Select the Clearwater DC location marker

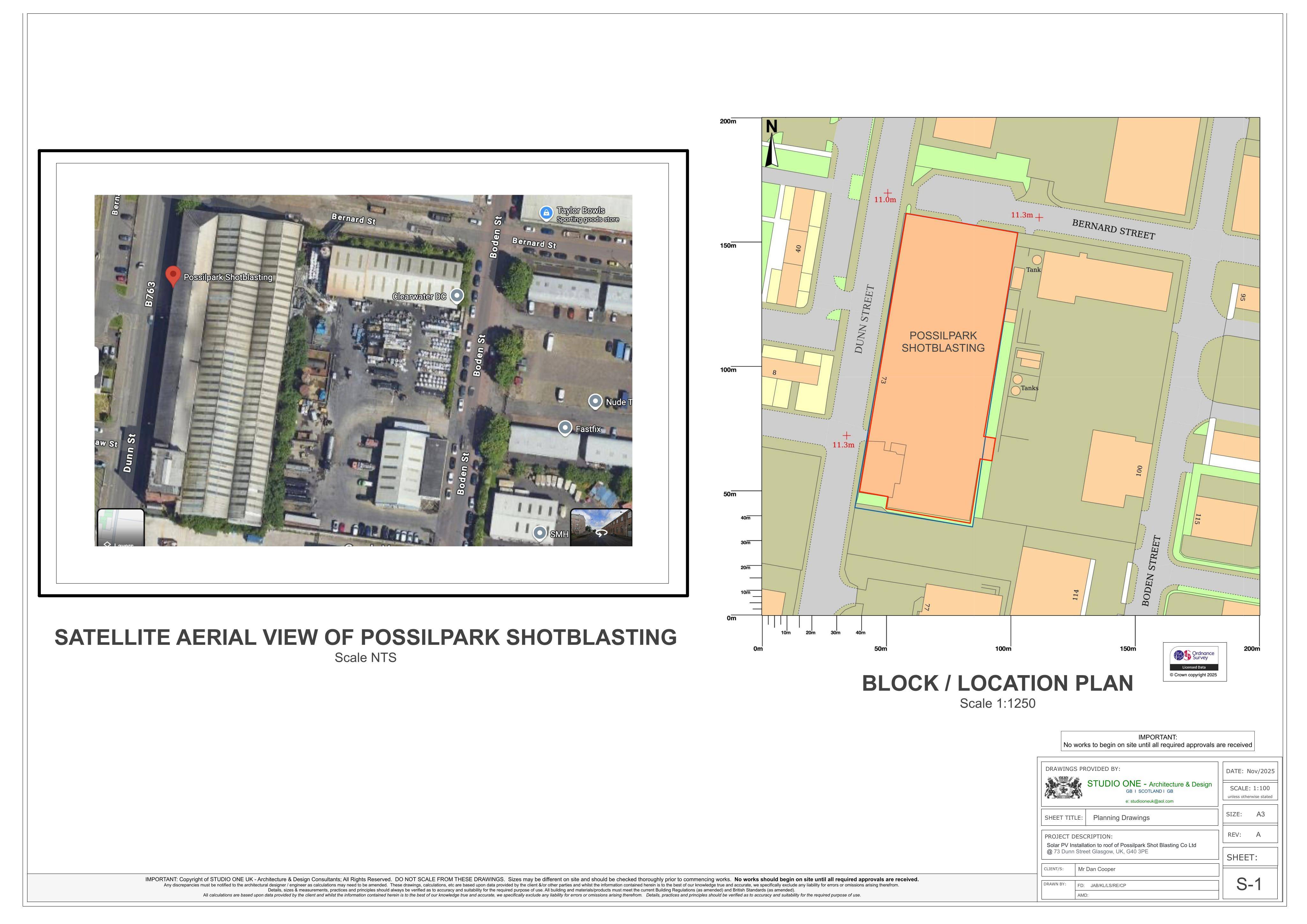point(457,295)
